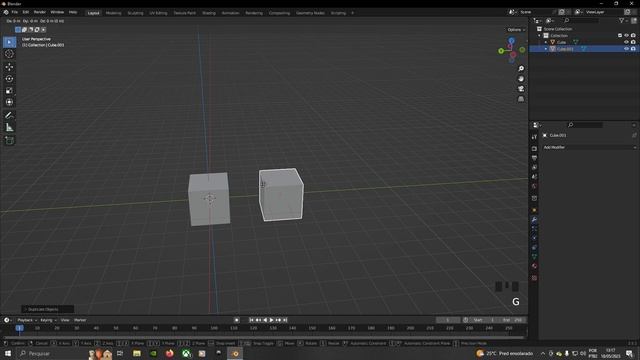
Task: Click the Blender logo menu icon
Action: (6, 12)
